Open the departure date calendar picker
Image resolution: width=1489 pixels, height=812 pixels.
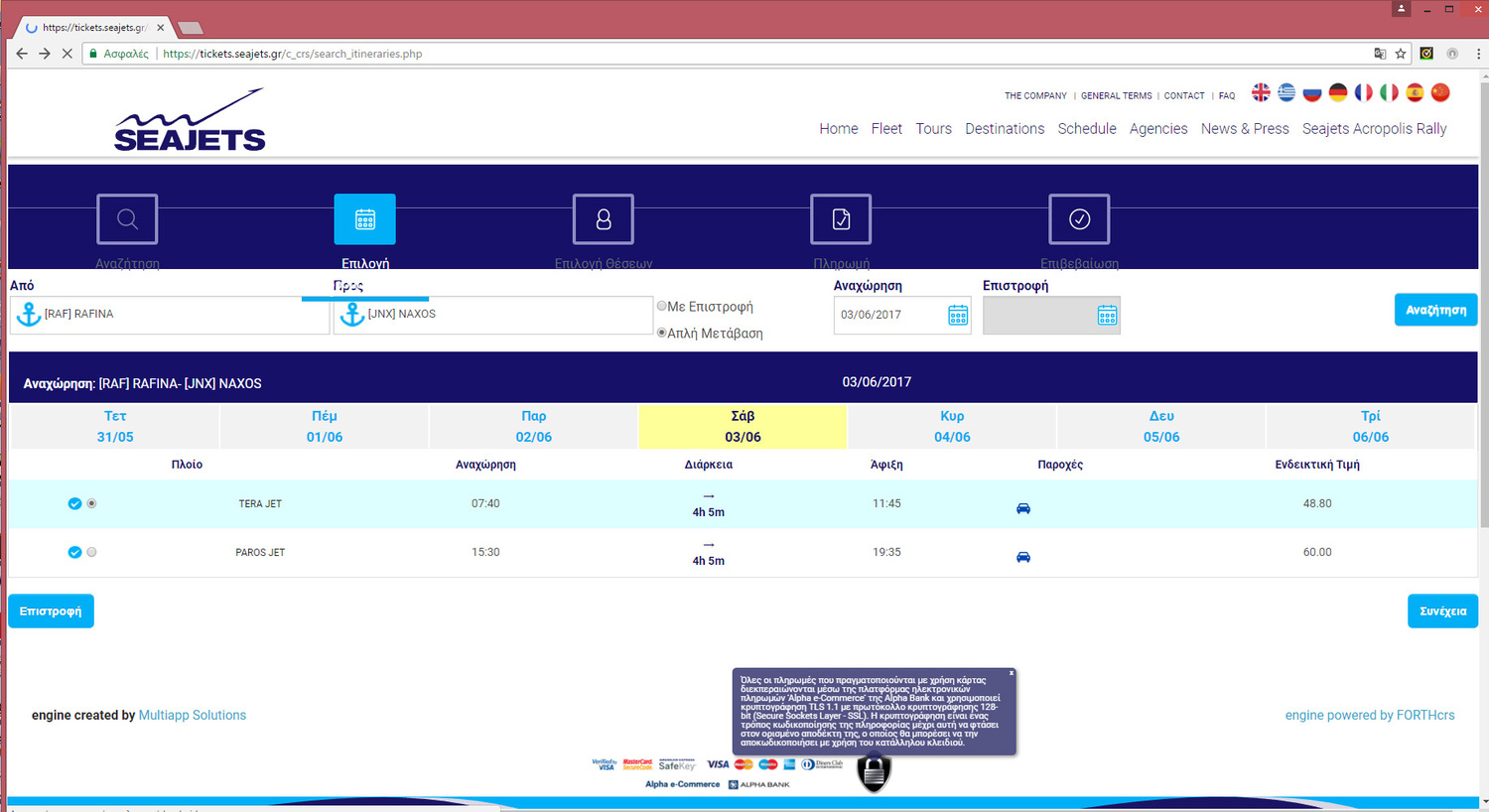coord(957,316)
